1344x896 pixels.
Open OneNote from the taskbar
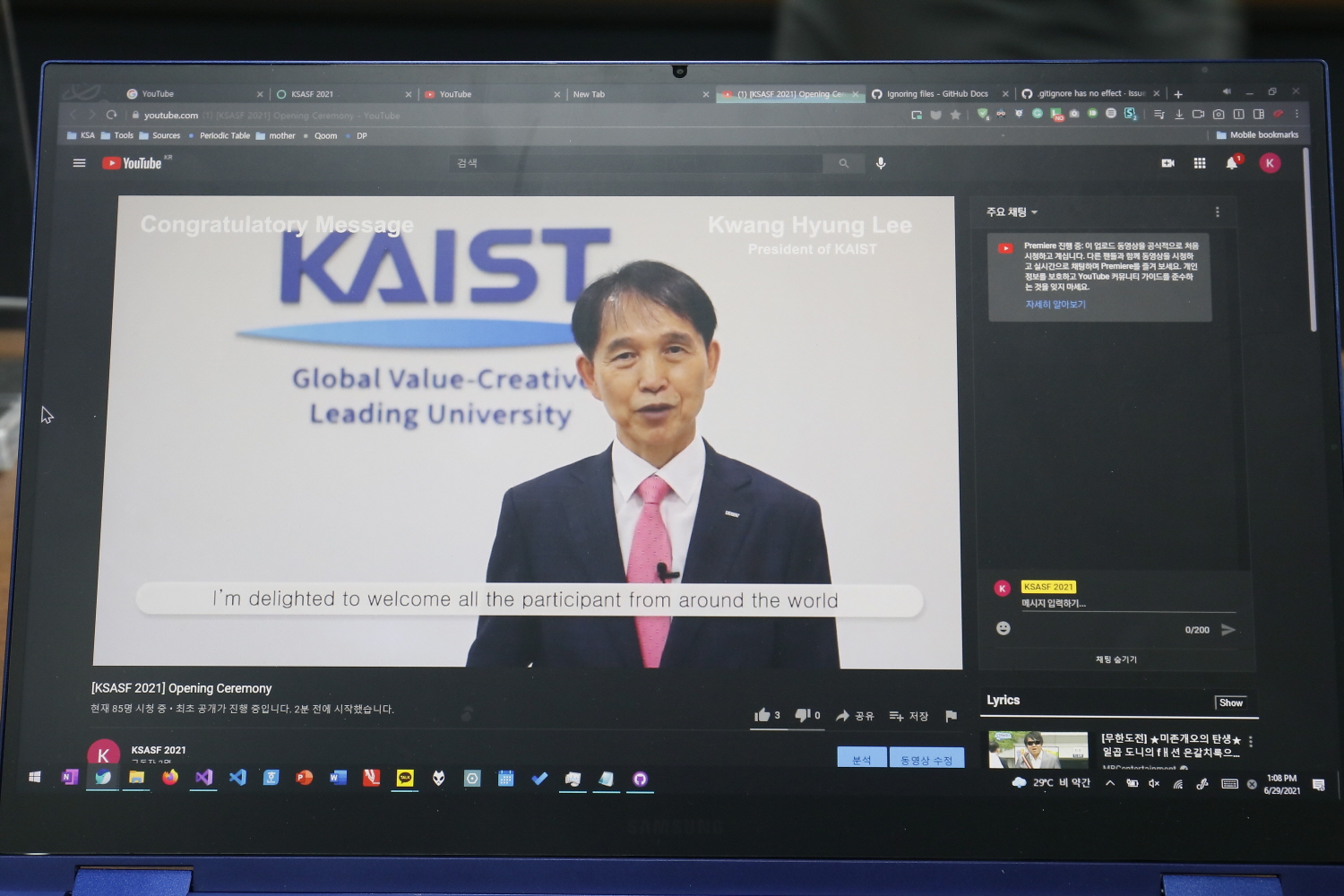(69, 777)
